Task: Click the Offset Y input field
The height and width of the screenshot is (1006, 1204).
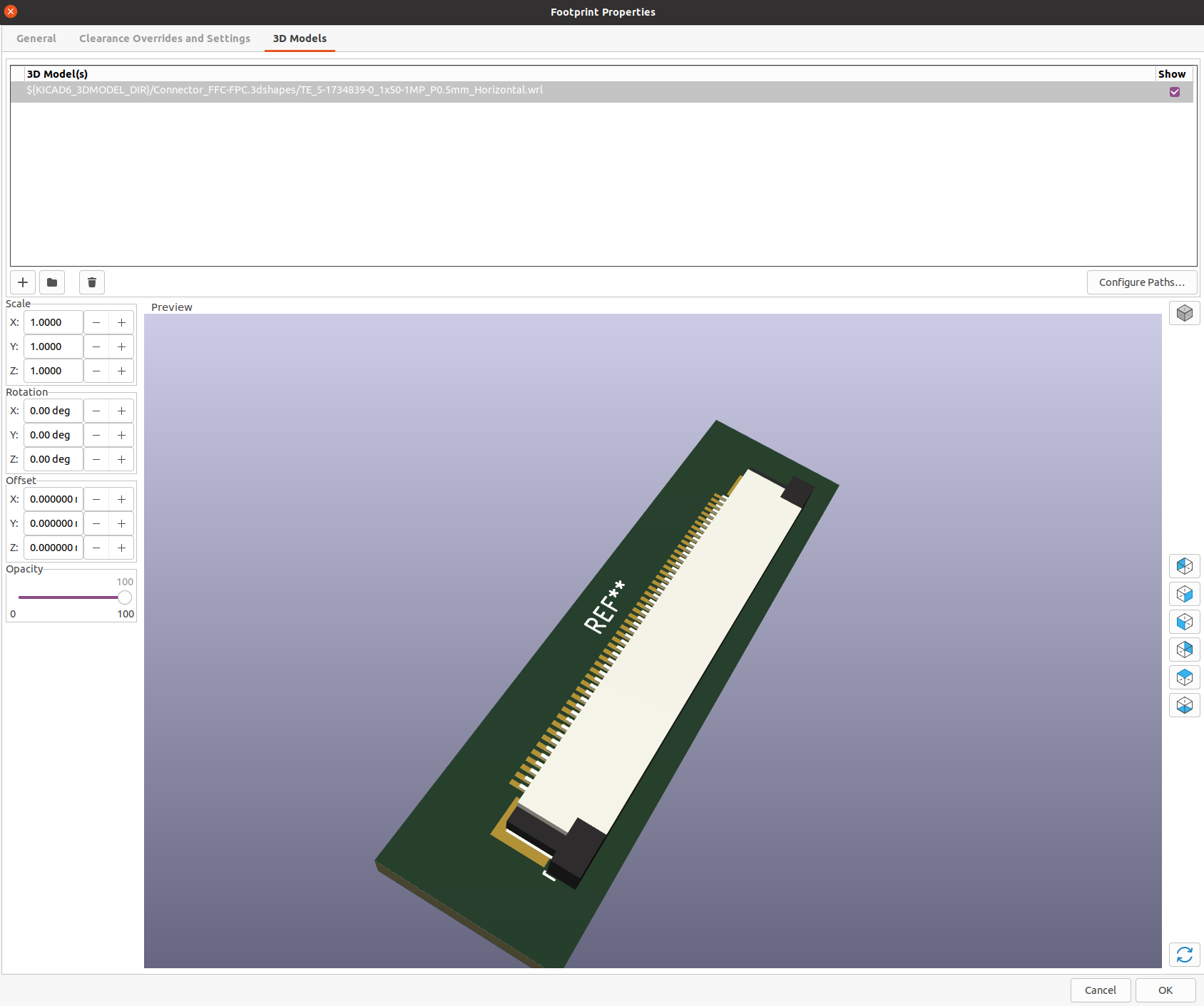Action: [53, 523]
